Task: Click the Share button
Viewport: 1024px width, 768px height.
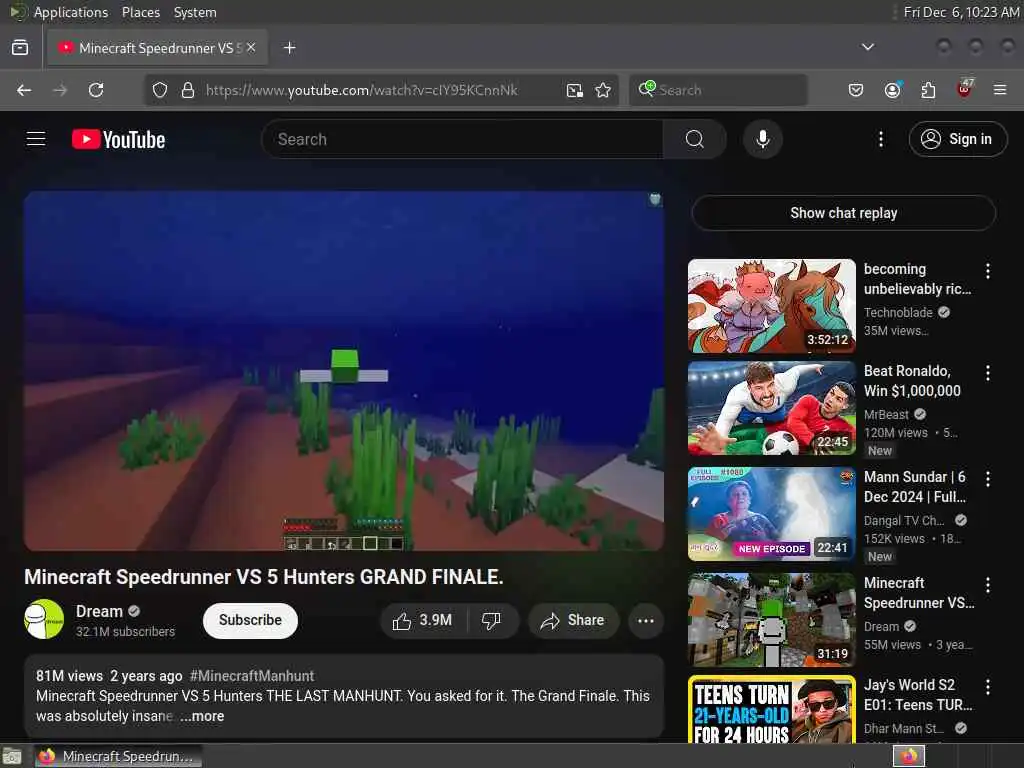Action: tap(572, 620)
